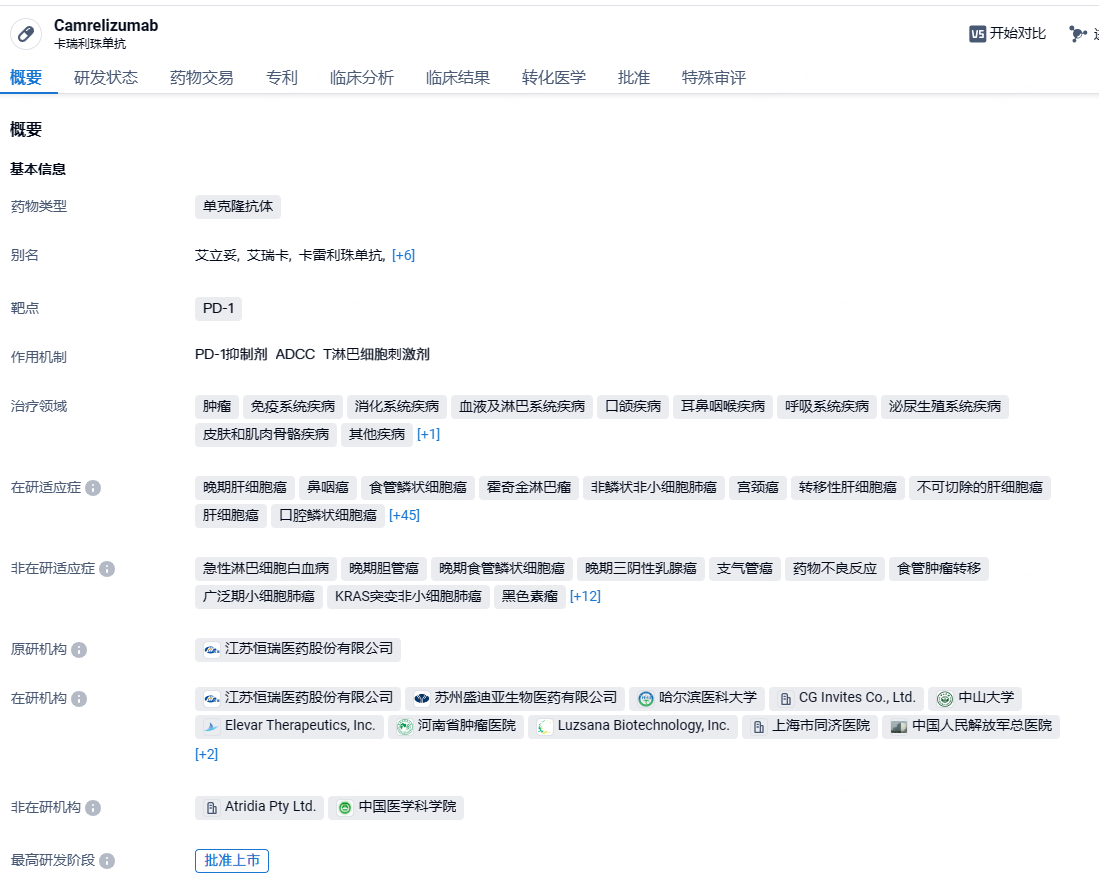Click info icon next to 原研机构
1099x894 pixels.
79,650
